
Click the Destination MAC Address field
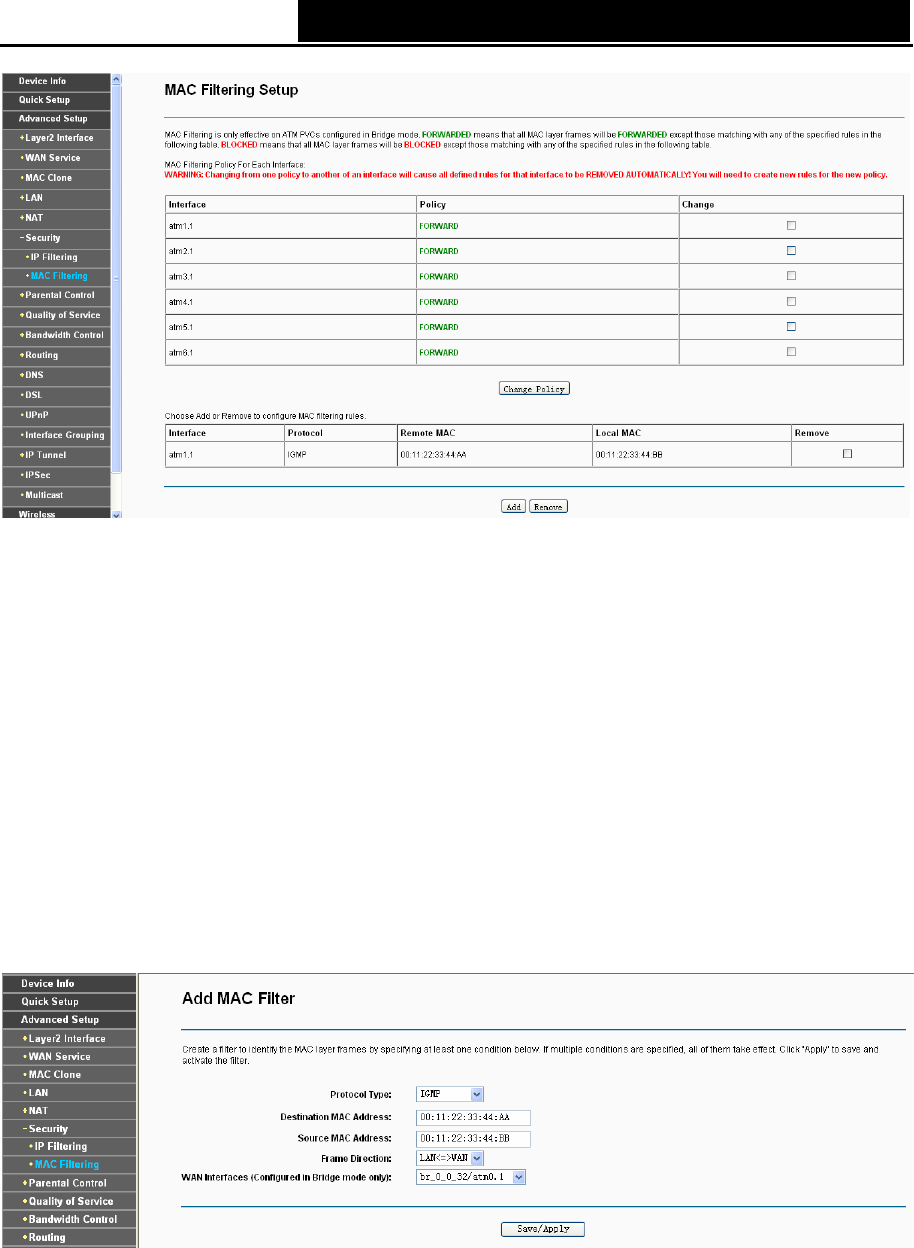point(473,1118)
